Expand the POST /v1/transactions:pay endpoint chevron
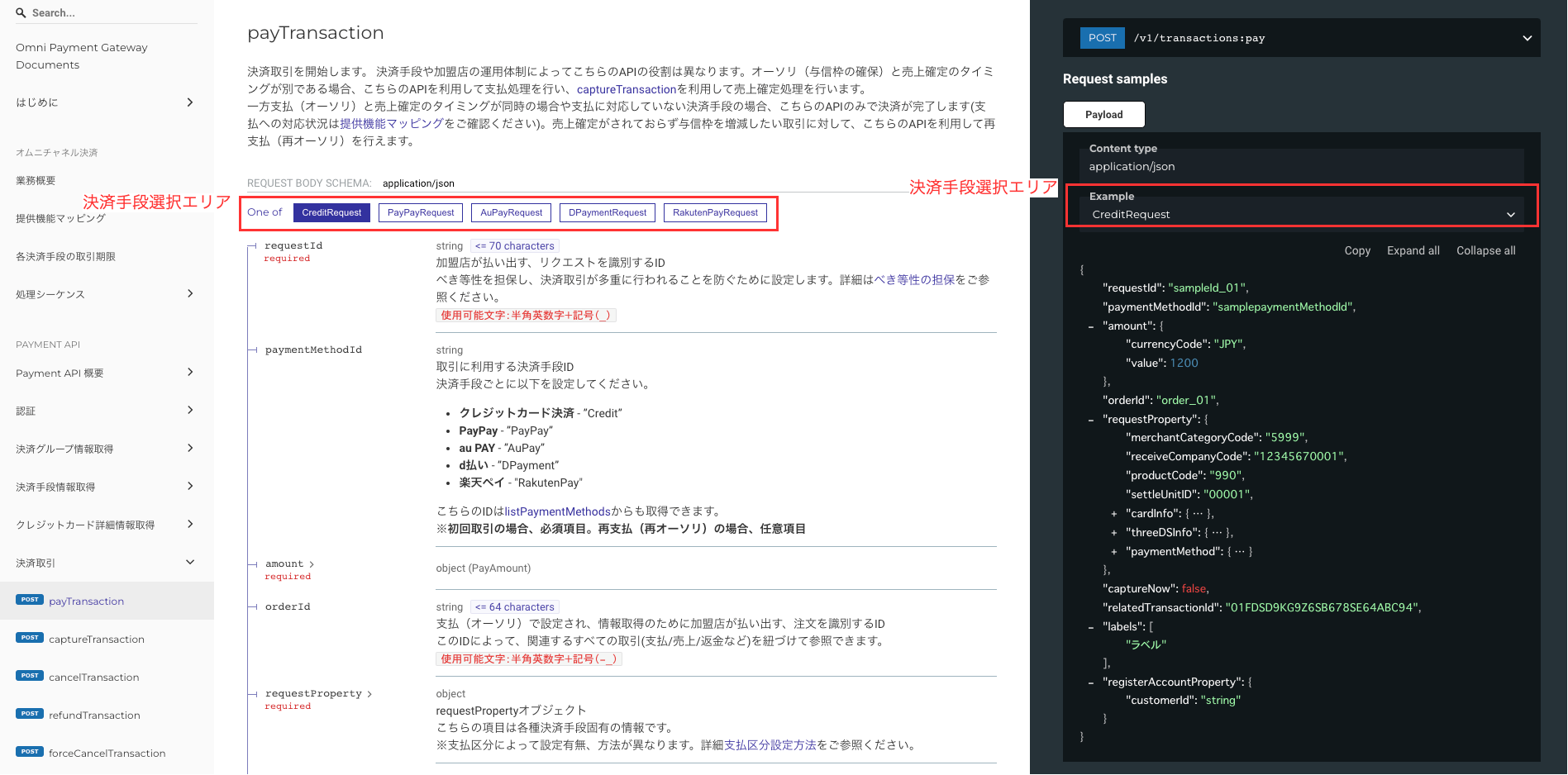Image resolution: width=1568 pixels, height=775 pixels. click(x=1527, y=38)
